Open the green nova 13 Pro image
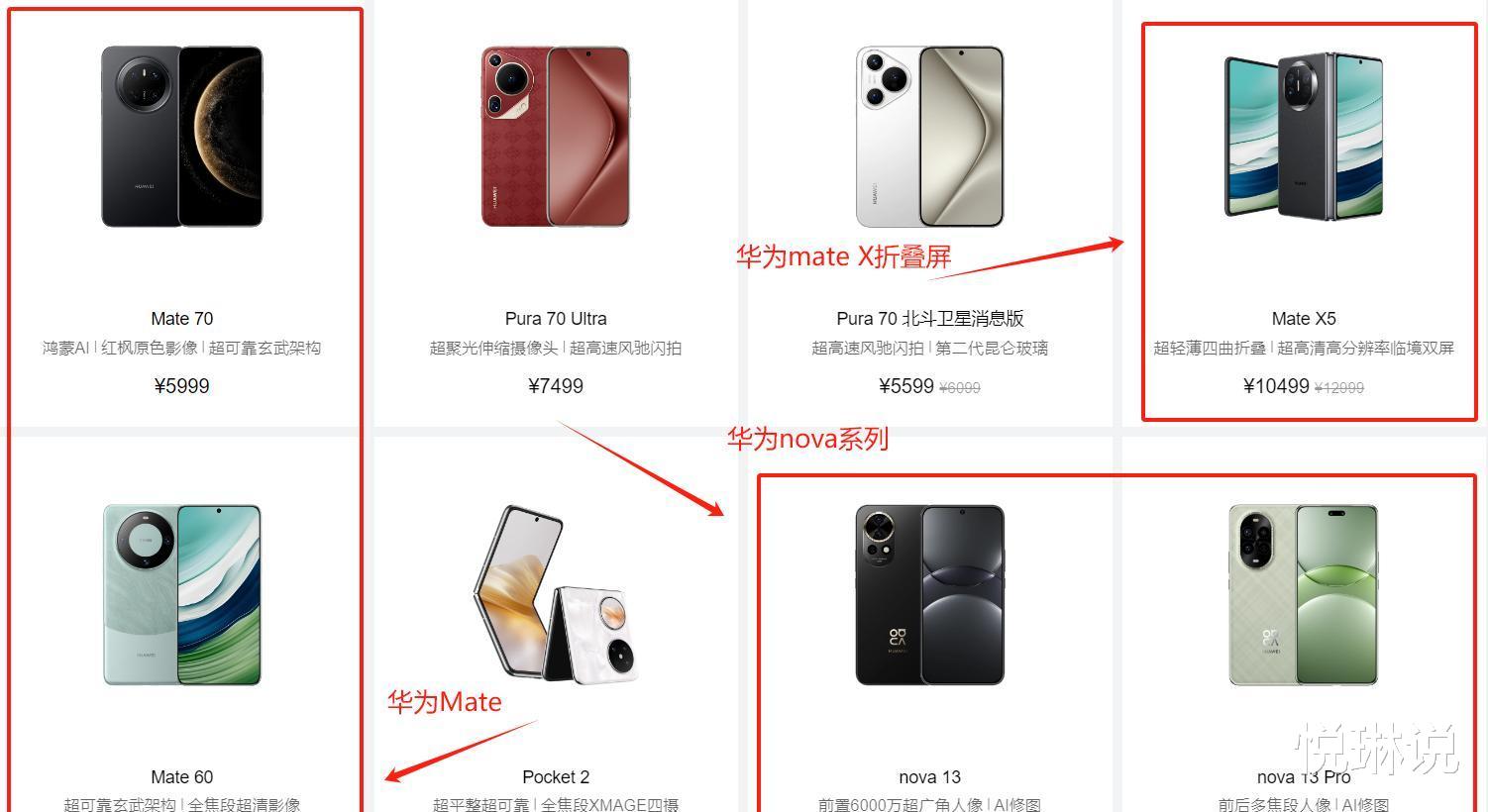The image size is (1488, 812). pos(1304,595)
